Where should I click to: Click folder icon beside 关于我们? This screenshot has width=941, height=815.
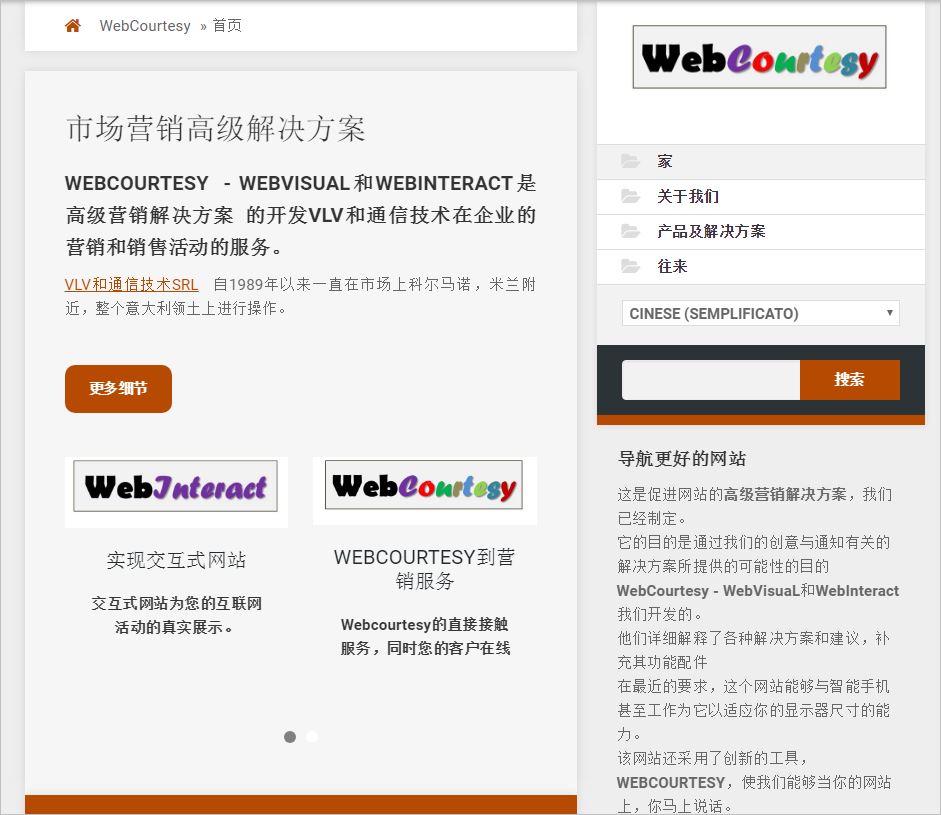630,196
